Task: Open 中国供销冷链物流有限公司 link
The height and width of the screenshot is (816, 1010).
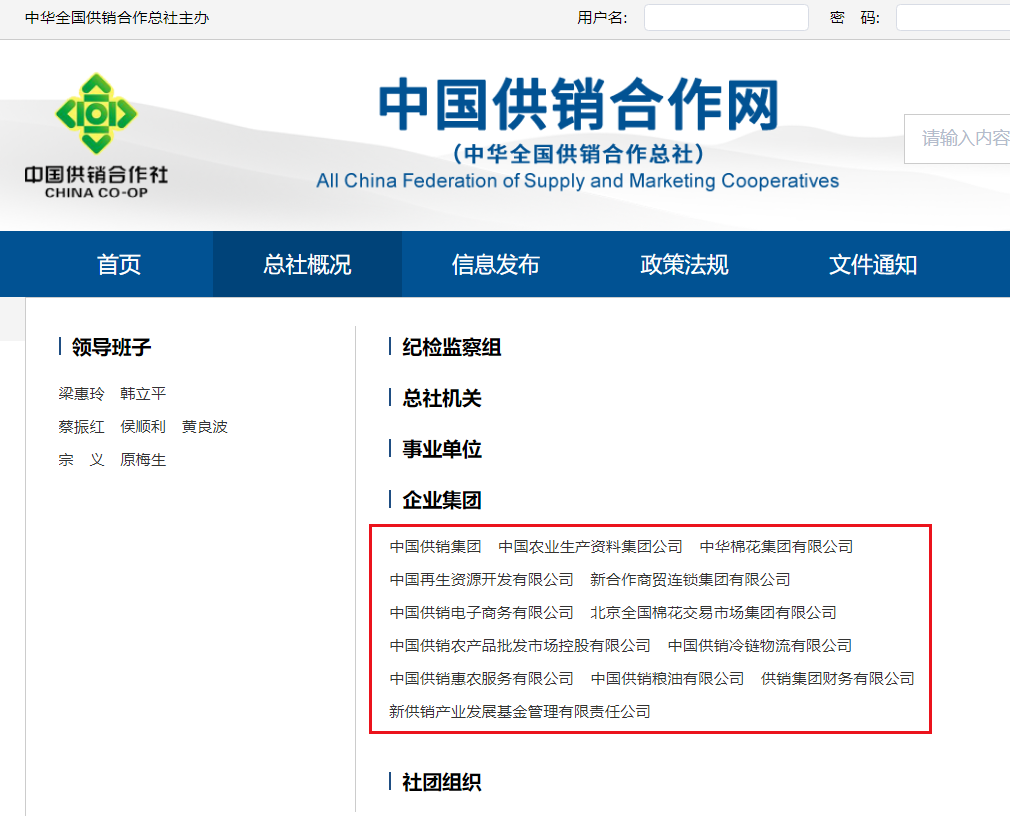Action: coord(759,646)
